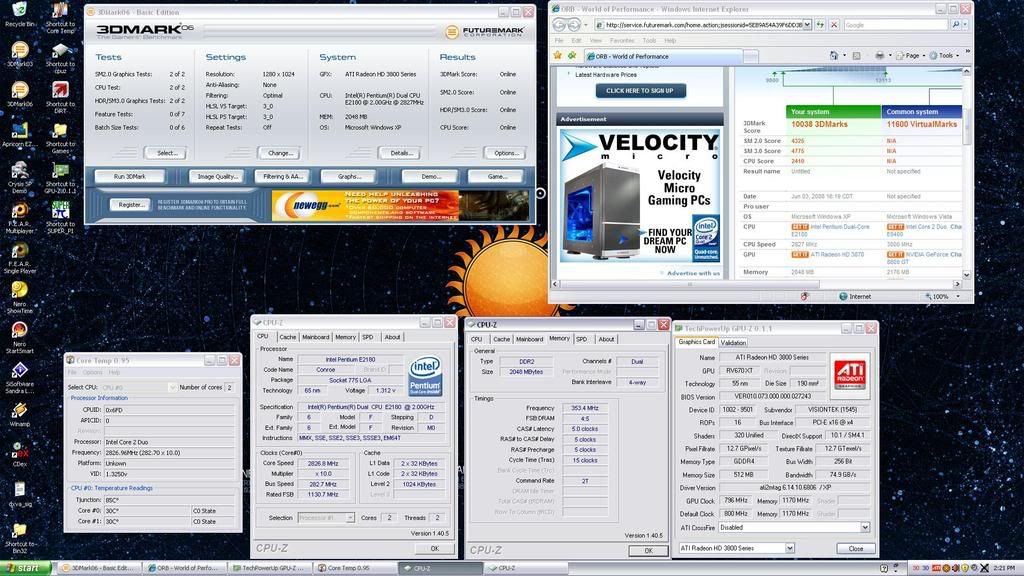Click the Internet Explorer address bar
The height and width of the screenshot is (576, 1024).
pyautogui.click(x=697, y=25)
